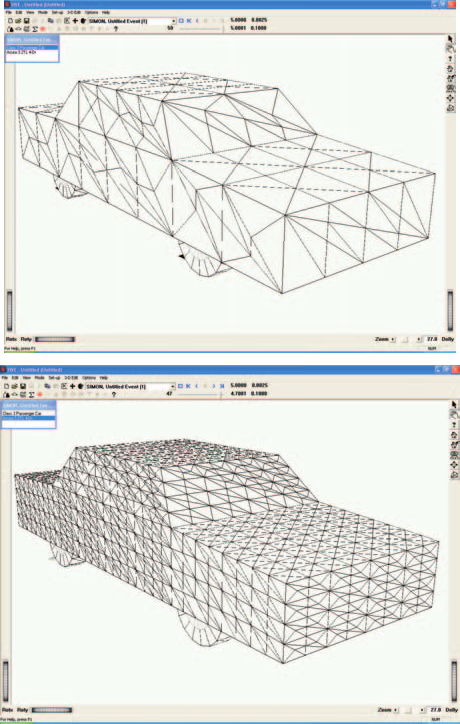The image size is (460, 724).
Task: Click the zoom value field 27.8 in upper window
Action: coord(431,339)
